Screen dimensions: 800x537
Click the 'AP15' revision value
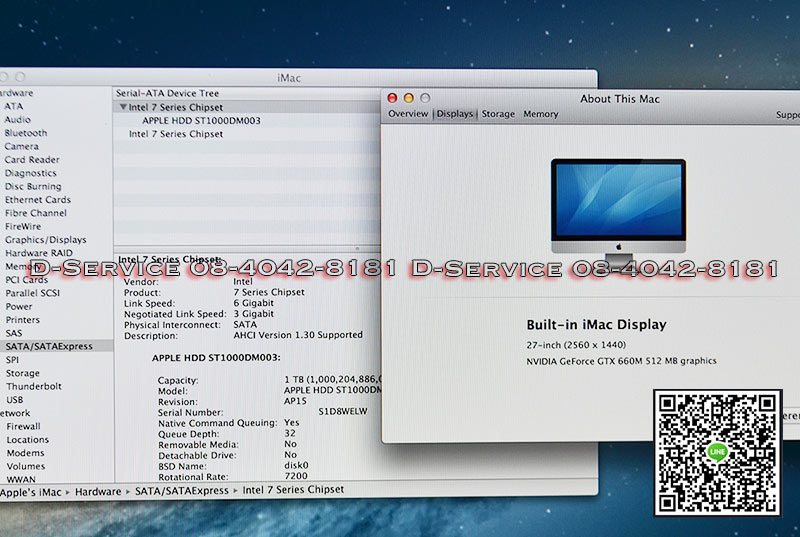point(295,401)
